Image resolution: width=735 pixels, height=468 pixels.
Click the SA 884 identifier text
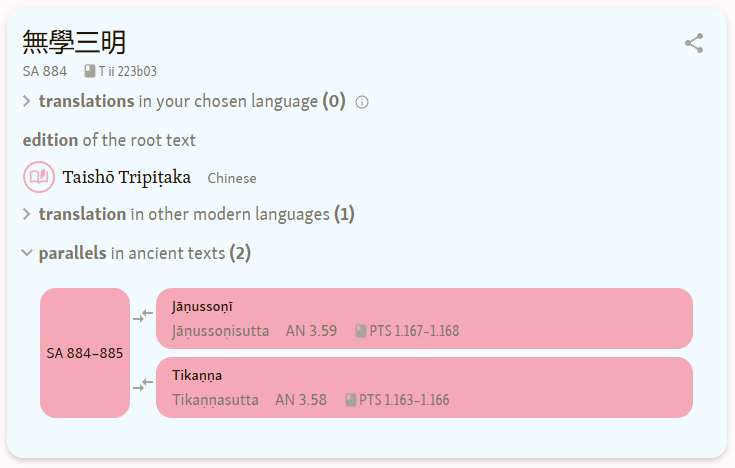click(x=45, y=71)
